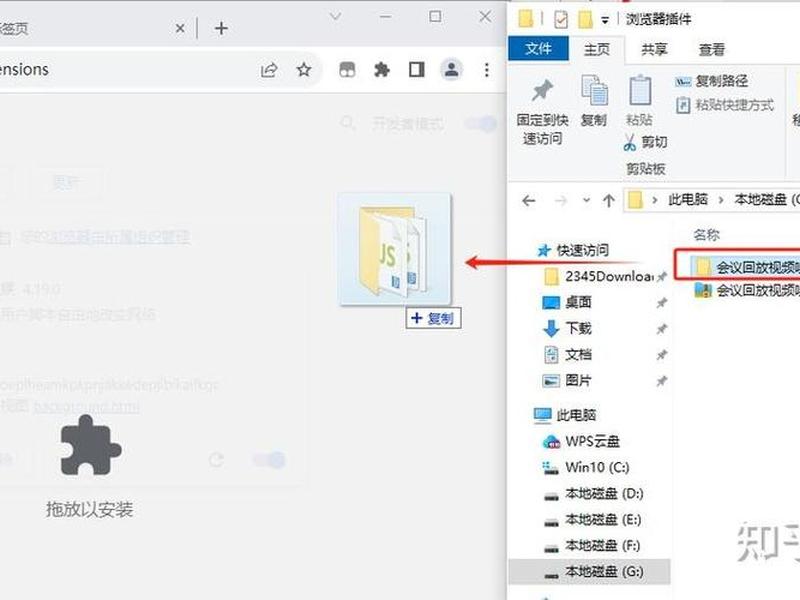
Task: Open the Chrome three-dot menu
Action: [x=487, y=70]
